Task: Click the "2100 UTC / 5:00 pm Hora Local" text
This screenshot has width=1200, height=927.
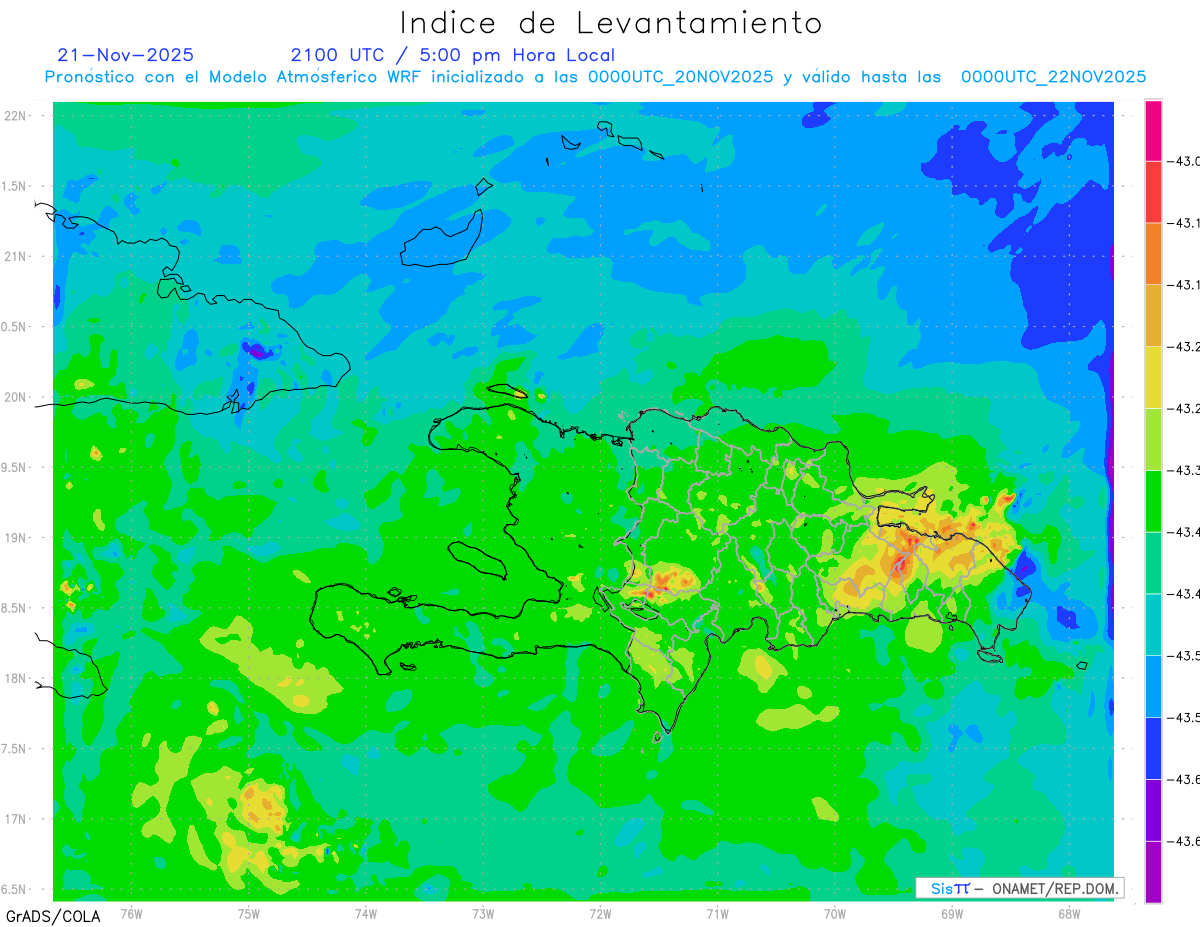Action: [453, 55]
